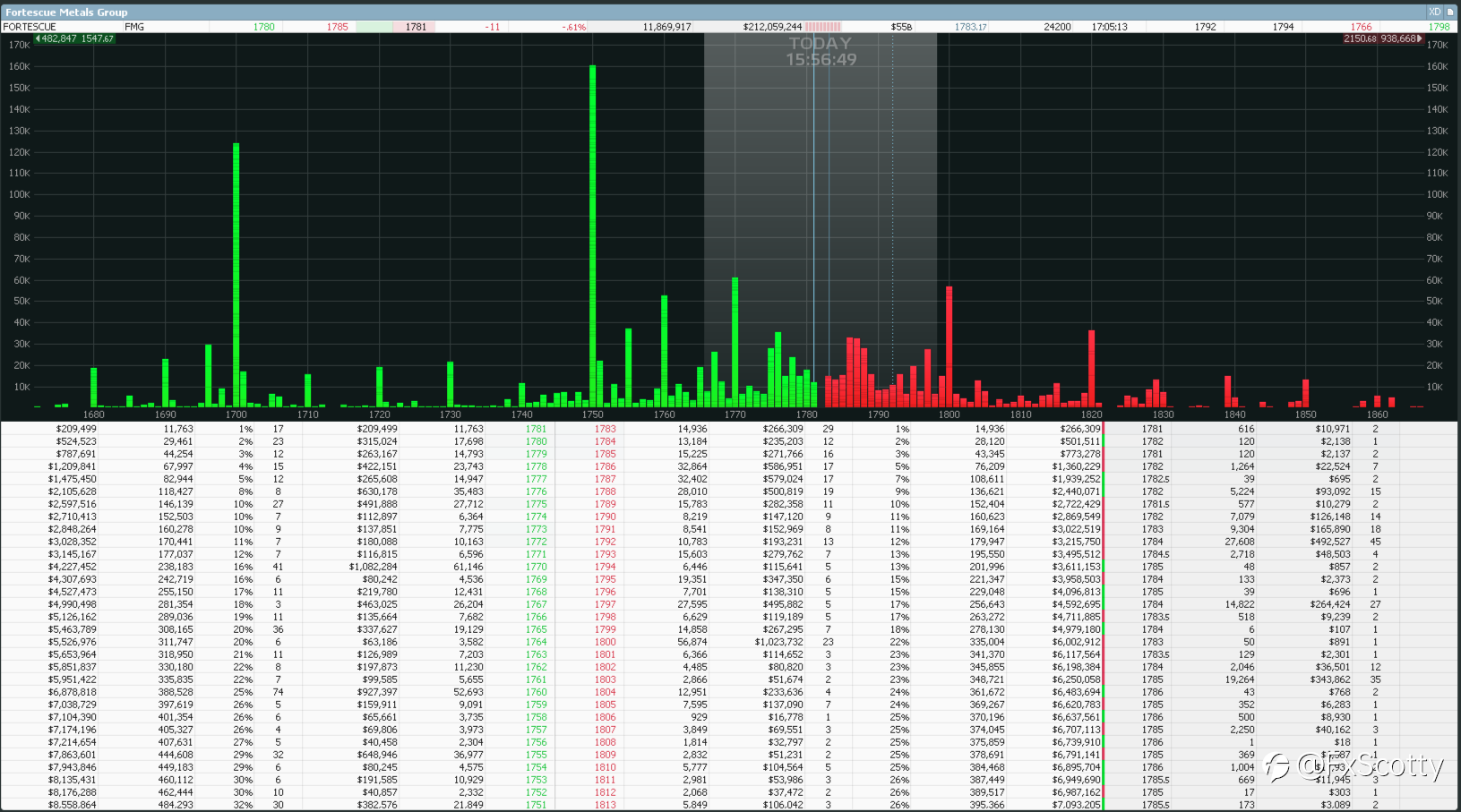Click the left arrow beside 482,847 1547.67
1461x812 pixels.
point(37,38)
